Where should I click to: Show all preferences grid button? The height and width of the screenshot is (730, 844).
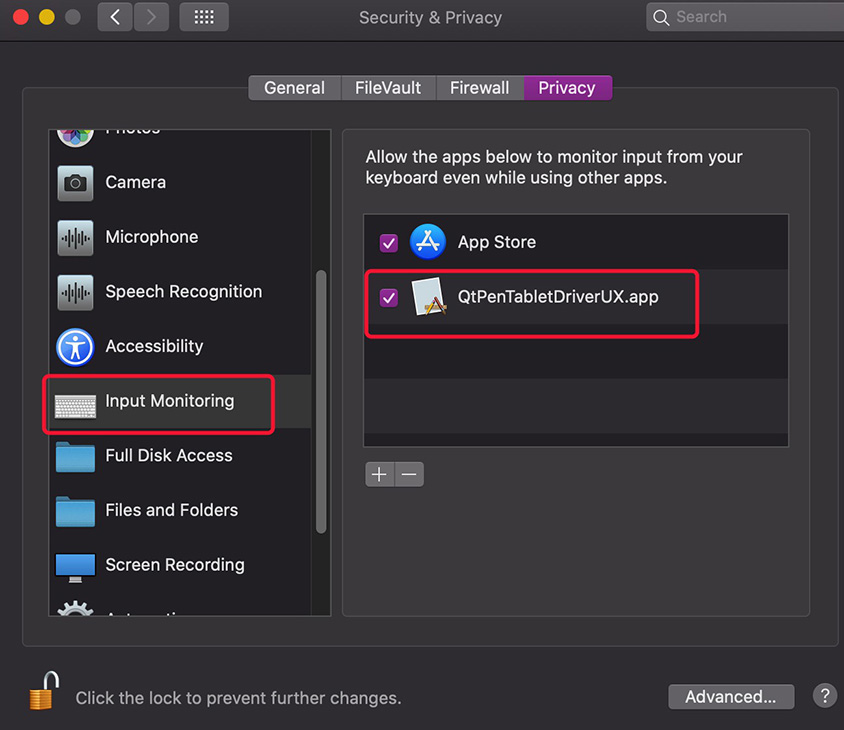pos(204,17)
